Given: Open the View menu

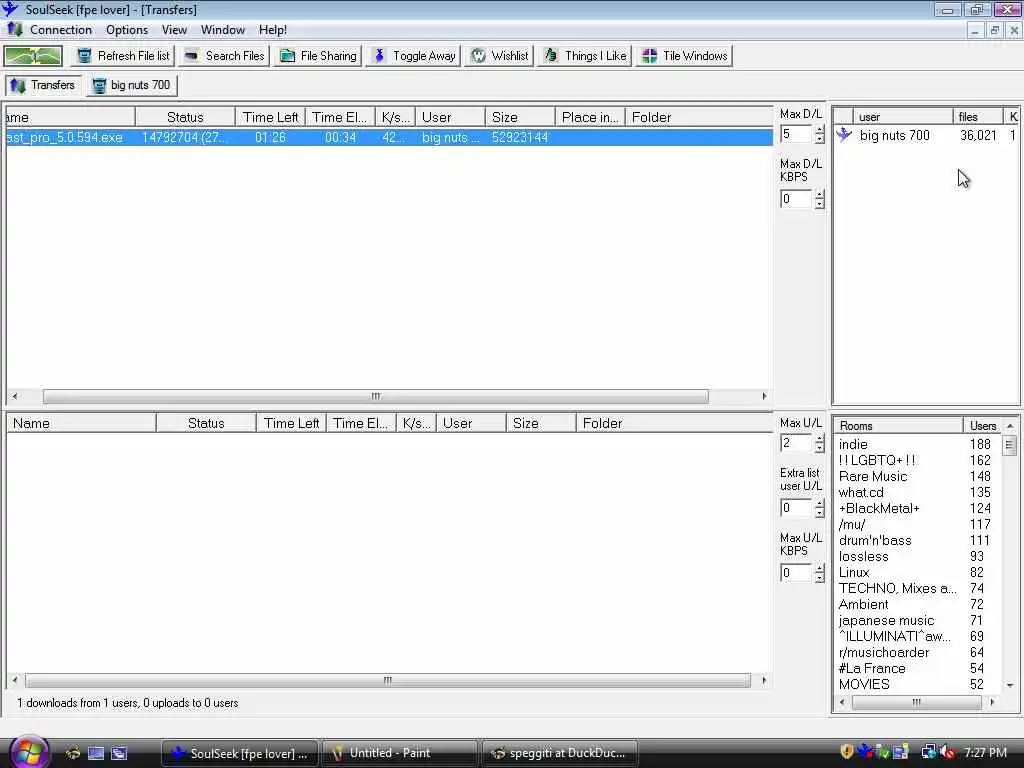Looking at the screenshot, I should point(174,29).
